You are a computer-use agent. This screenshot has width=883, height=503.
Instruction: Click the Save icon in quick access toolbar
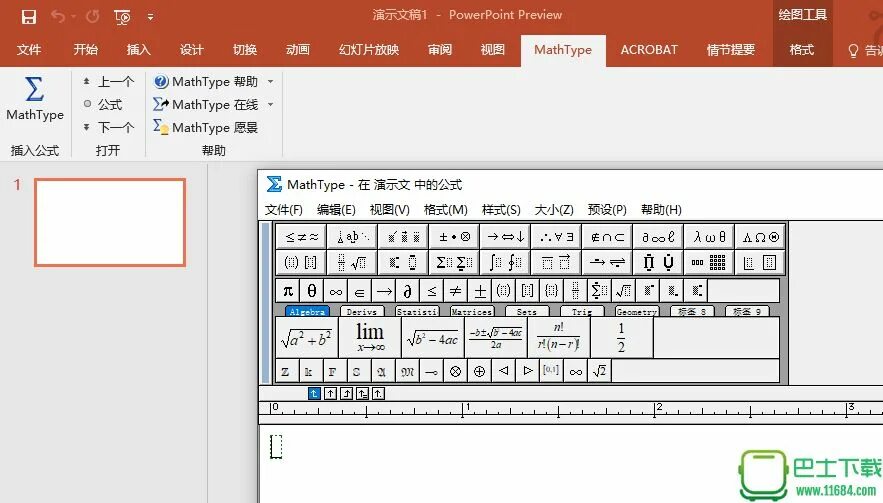tap(28, 16)
